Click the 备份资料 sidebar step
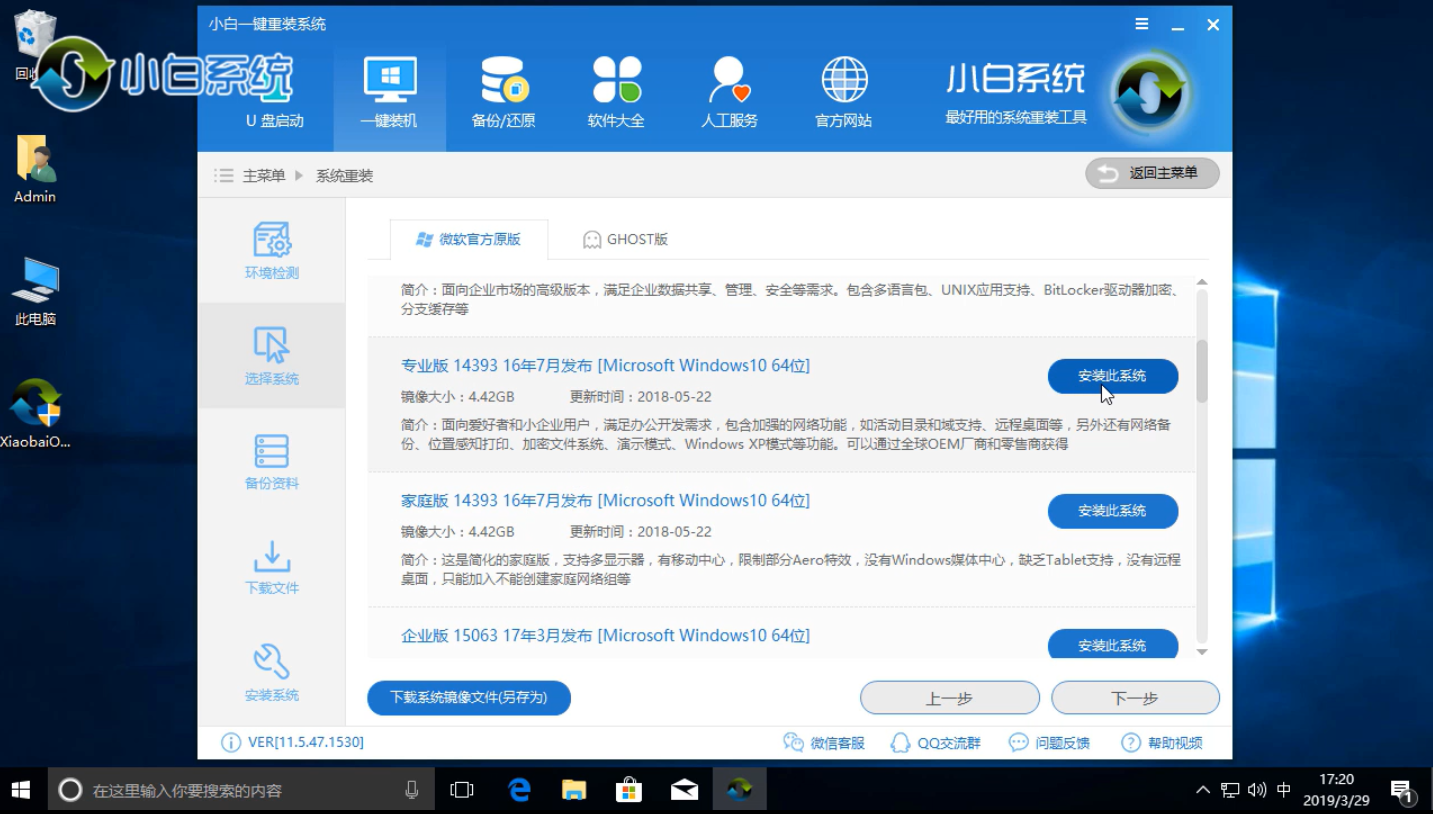This screenshot has width=1433, height=814. pyautogui.click(x=272, y=462)
